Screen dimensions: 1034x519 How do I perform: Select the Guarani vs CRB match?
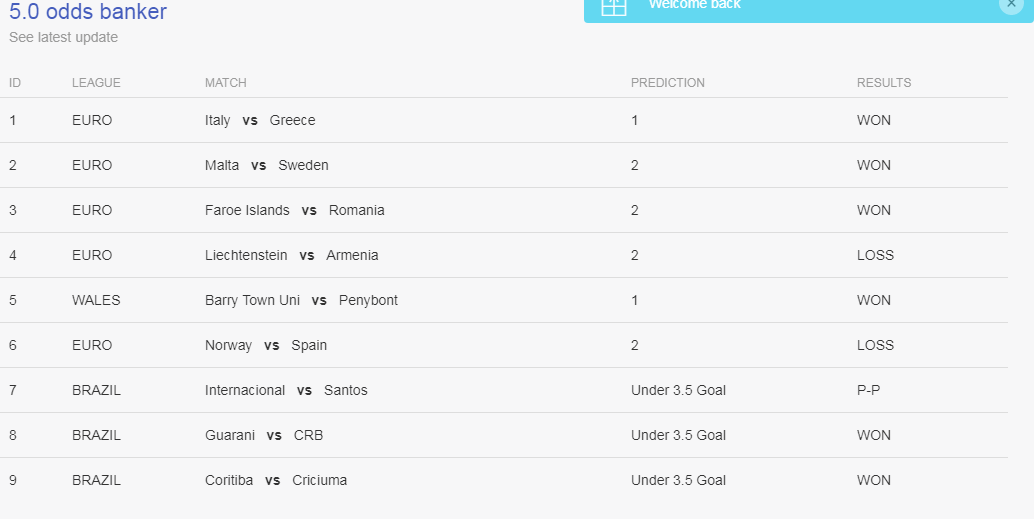click(264, 435)
